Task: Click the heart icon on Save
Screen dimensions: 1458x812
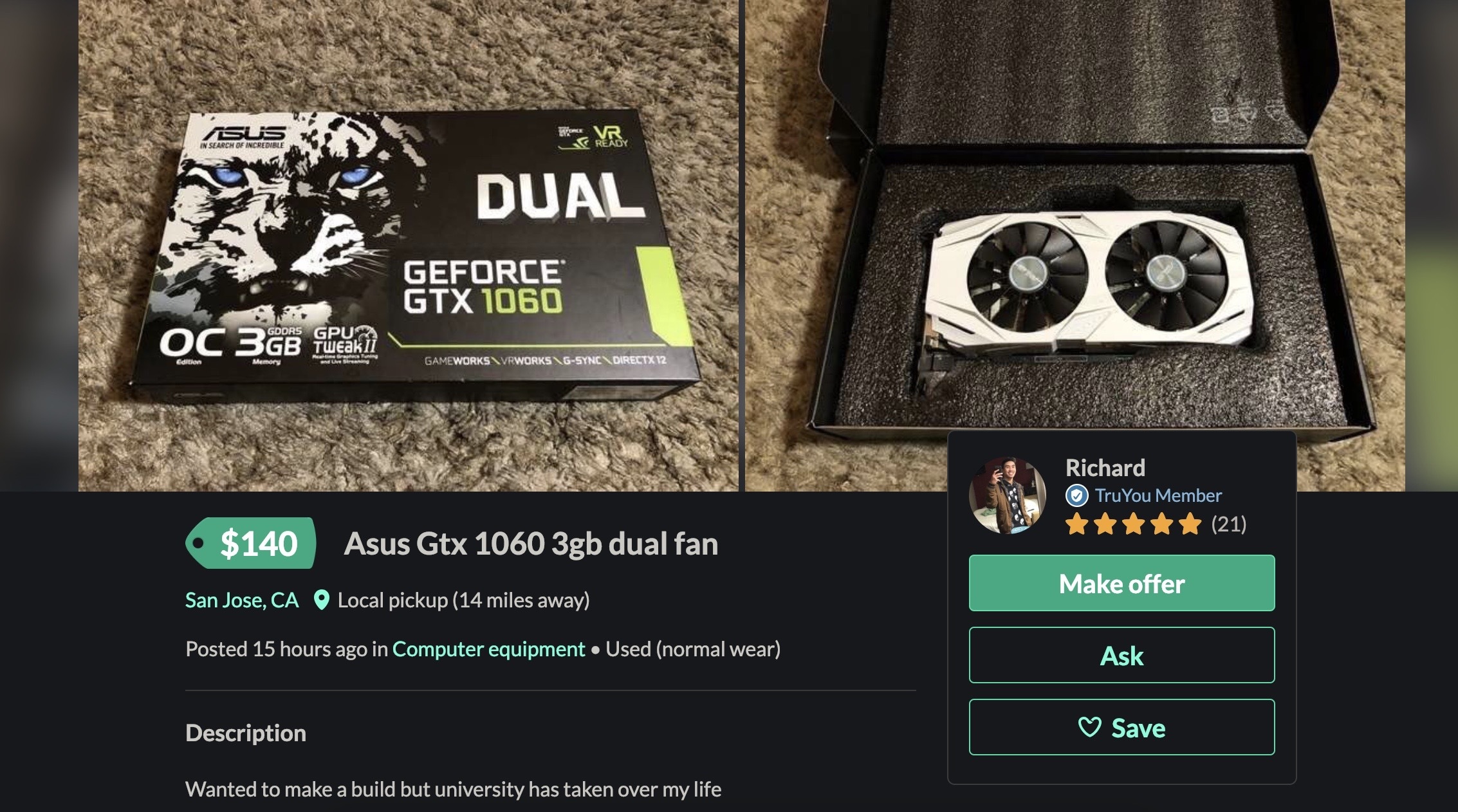Action: 1089,728
